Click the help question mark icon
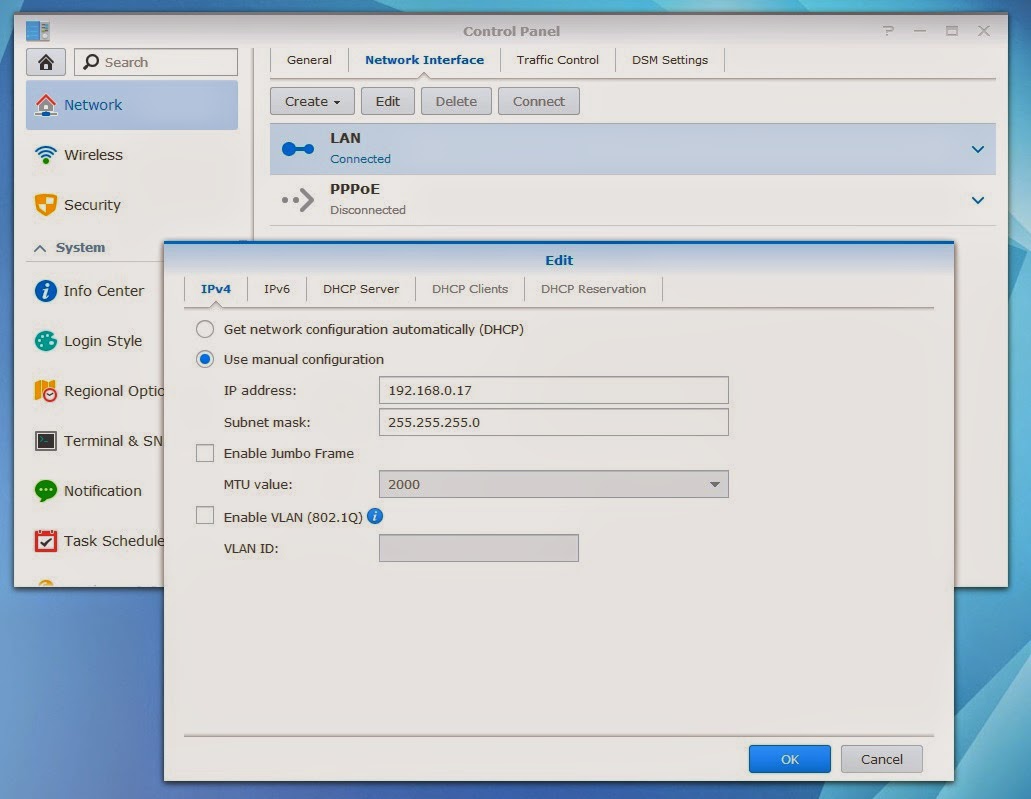The image size is (1031, 799). click(888, 31)
